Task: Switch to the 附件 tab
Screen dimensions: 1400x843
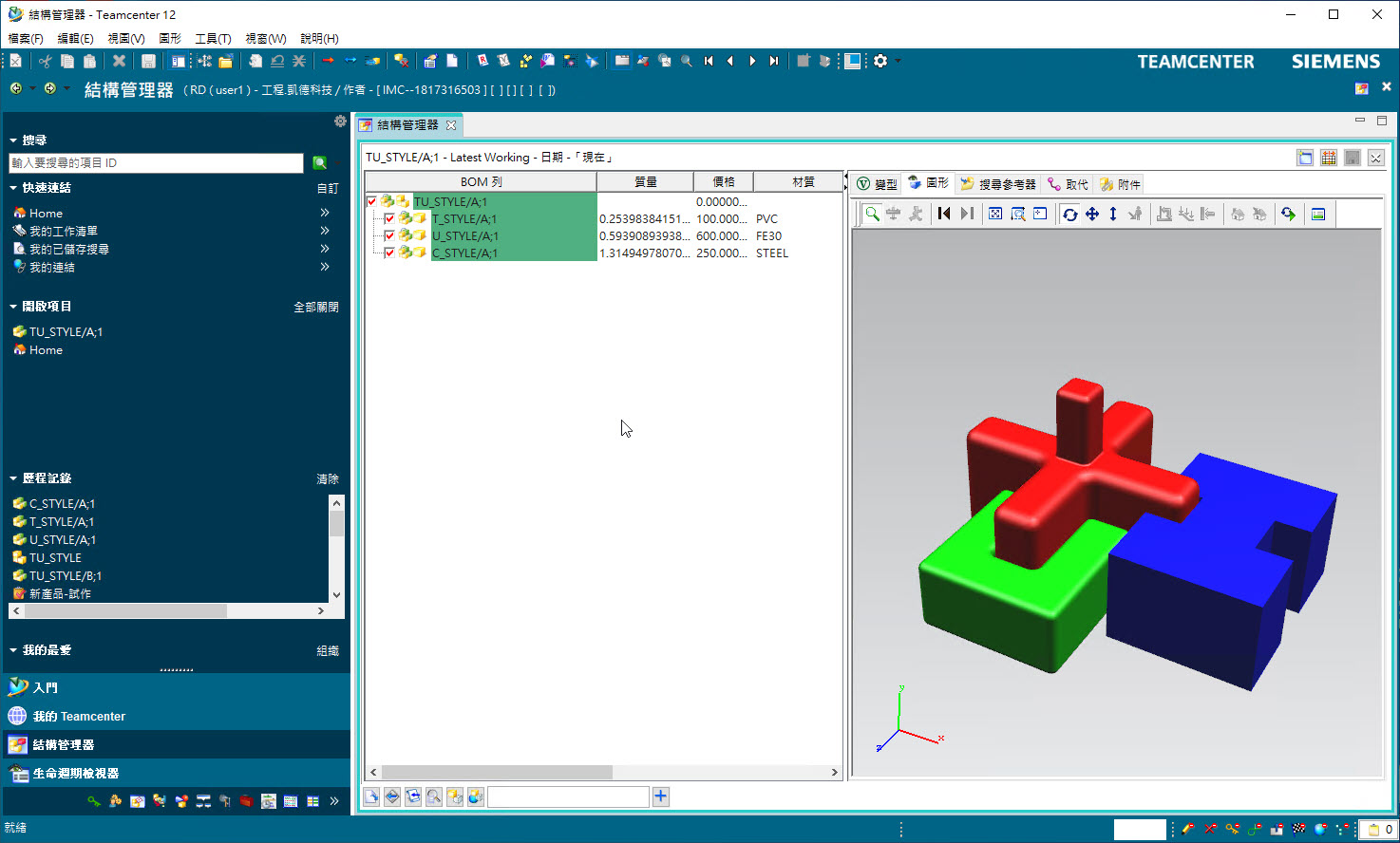Action: coord(1121,184)
